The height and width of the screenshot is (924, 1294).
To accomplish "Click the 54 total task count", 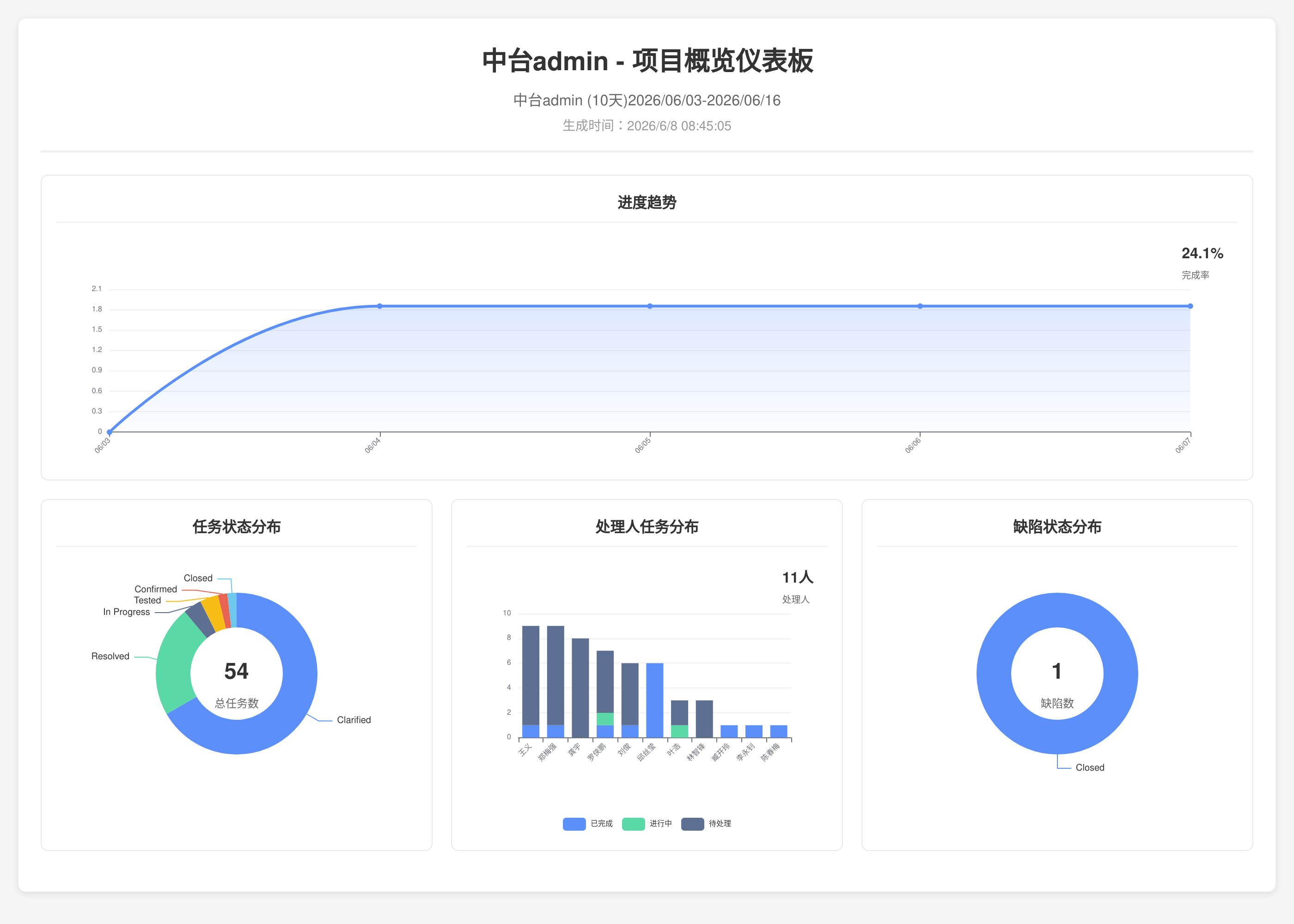I will [236, 671].
